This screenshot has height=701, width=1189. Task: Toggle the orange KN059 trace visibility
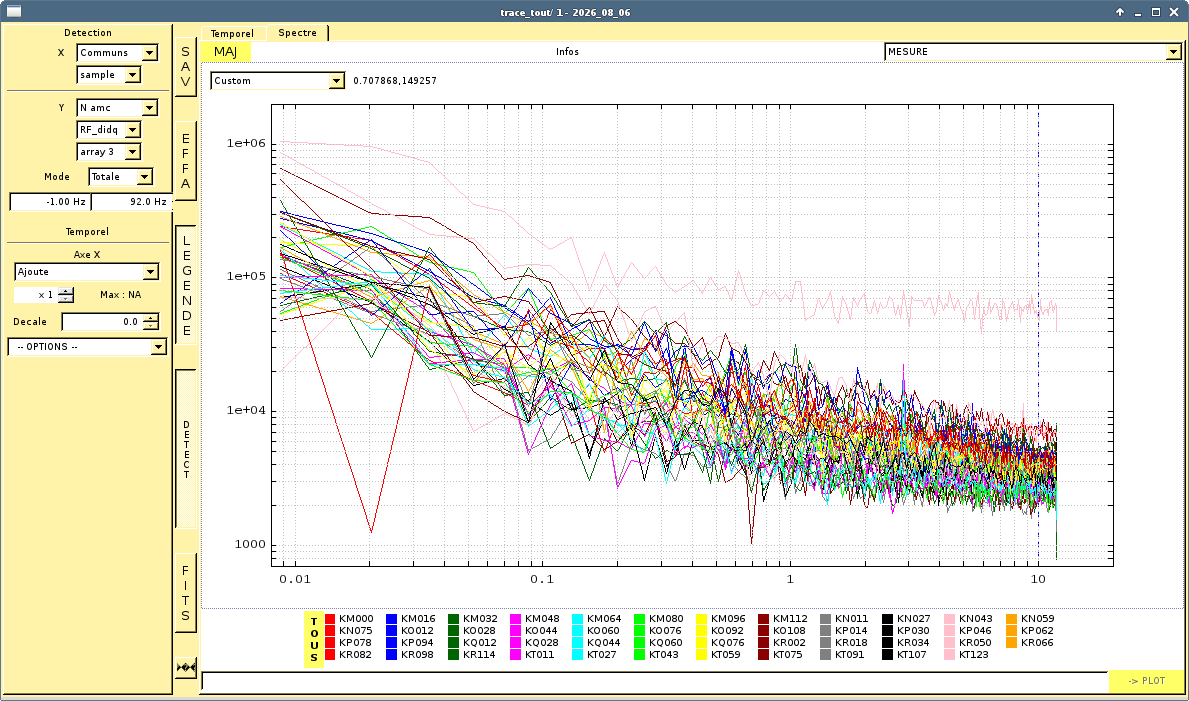coord(1031,619)
